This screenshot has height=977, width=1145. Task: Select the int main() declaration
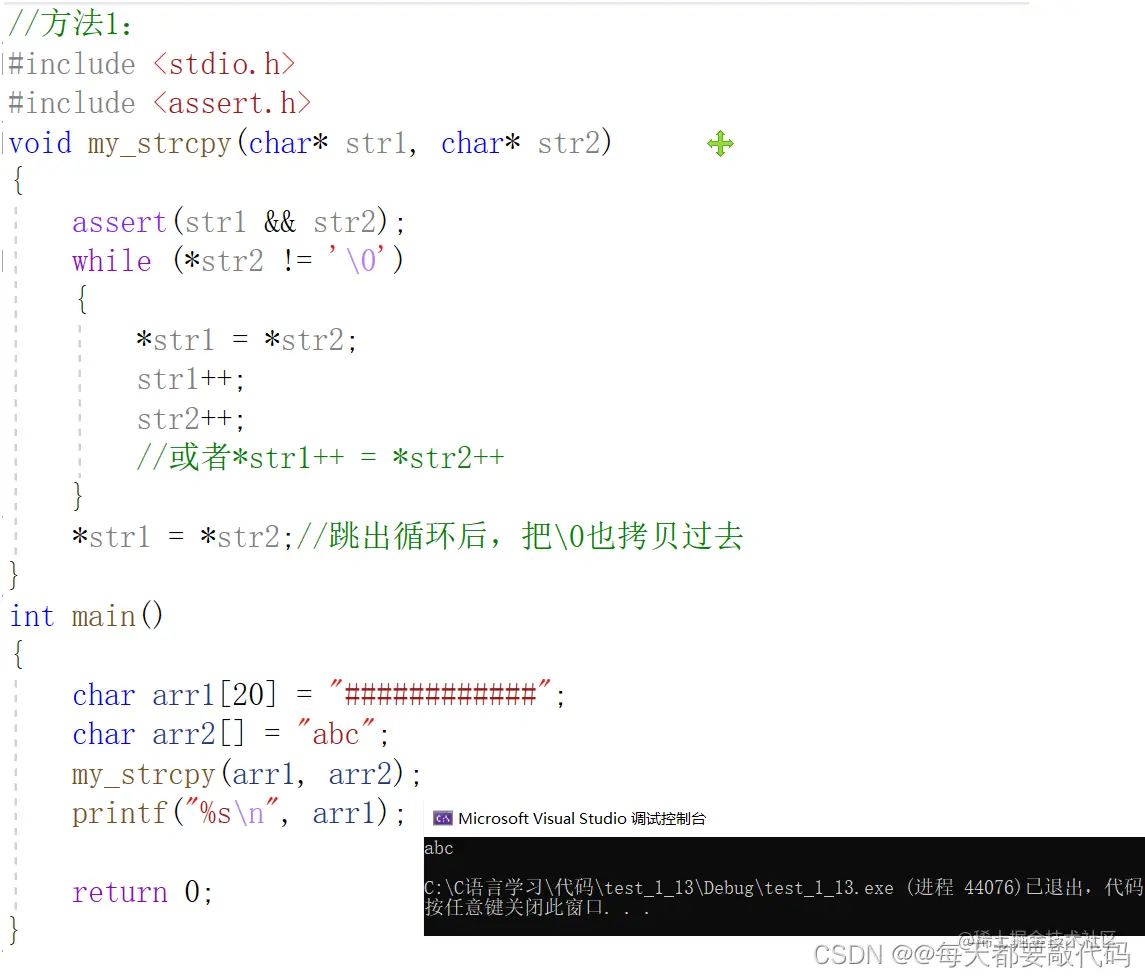click(88, 615)
